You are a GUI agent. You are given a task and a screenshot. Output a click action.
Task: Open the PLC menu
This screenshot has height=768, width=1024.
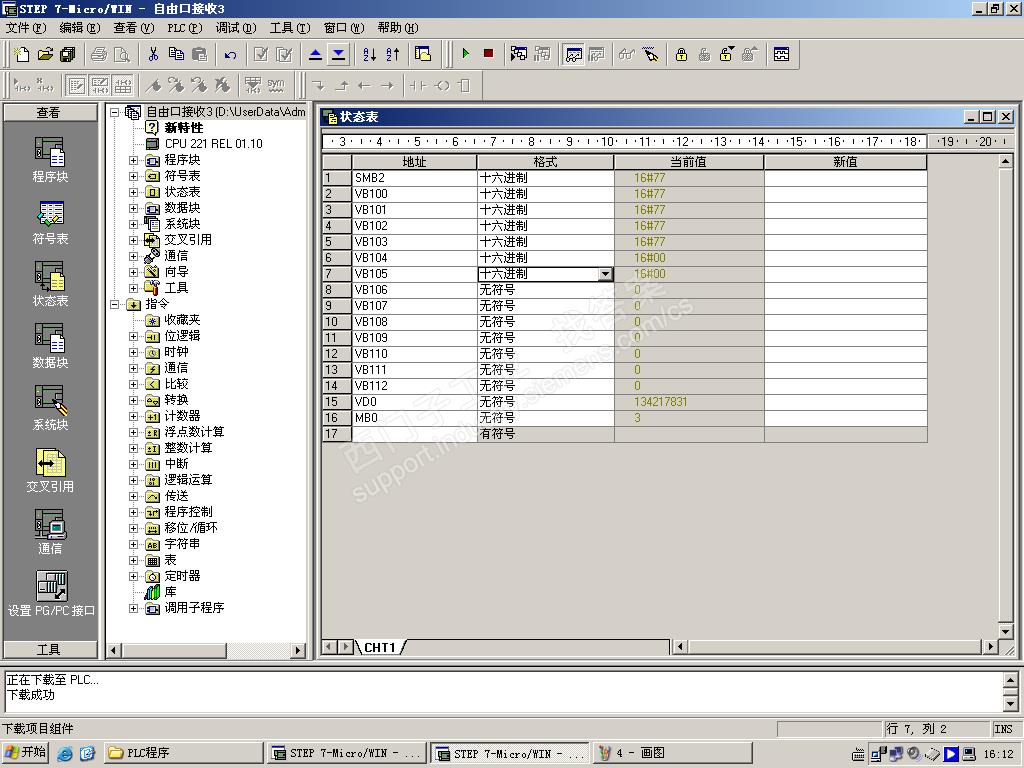pos(184,27)
